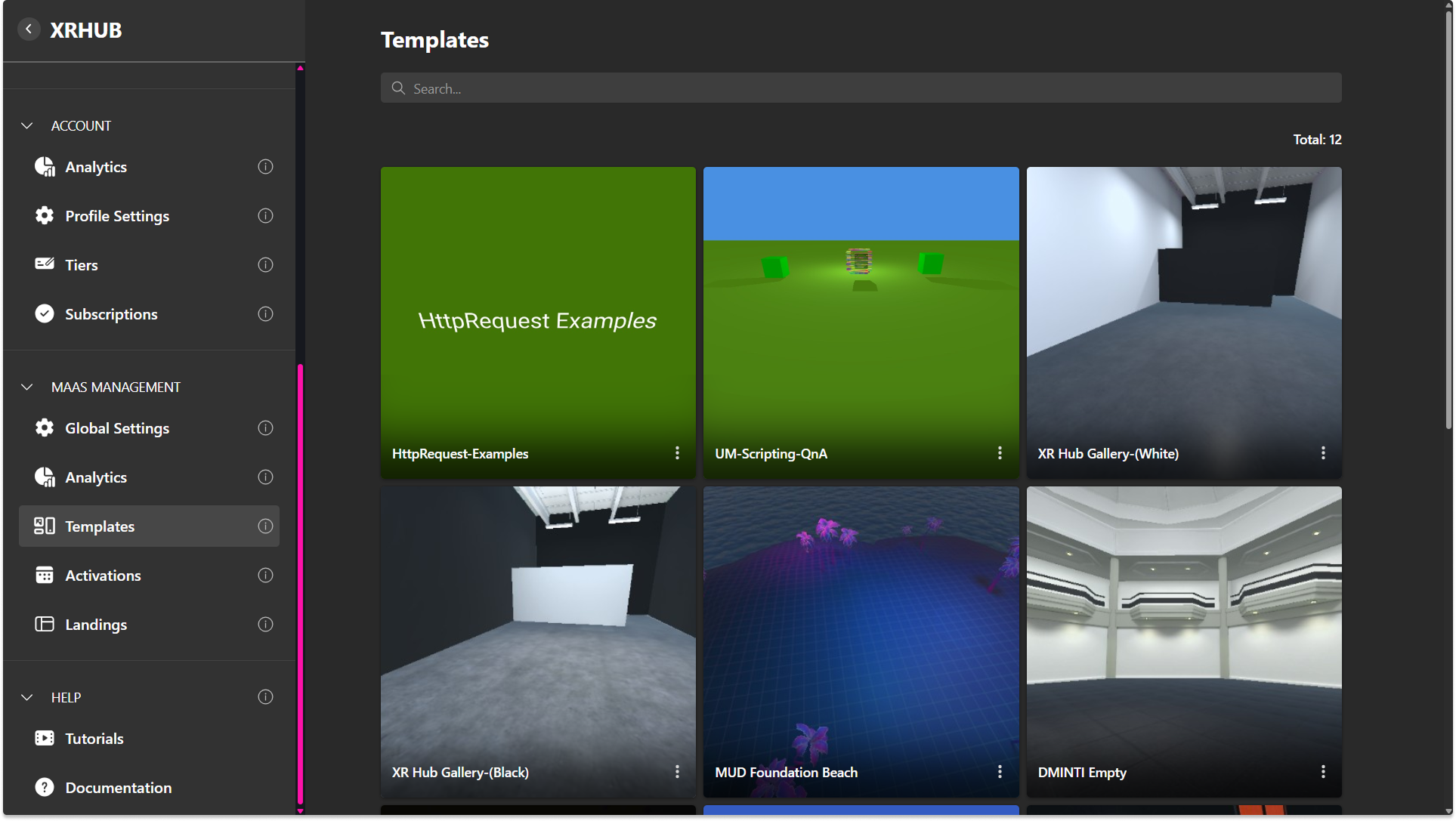Open the Documentation link
This screenshot has width=1456, height=821.
(x=118, y=788)
